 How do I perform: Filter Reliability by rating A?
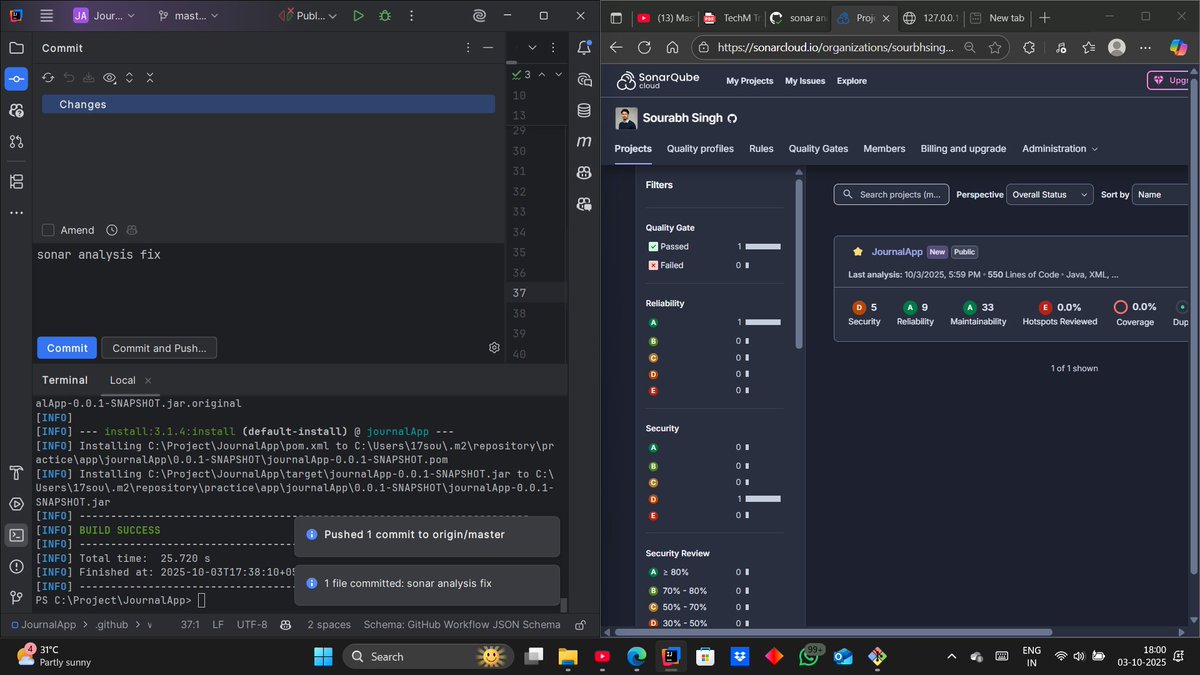(x=653, y=323)
